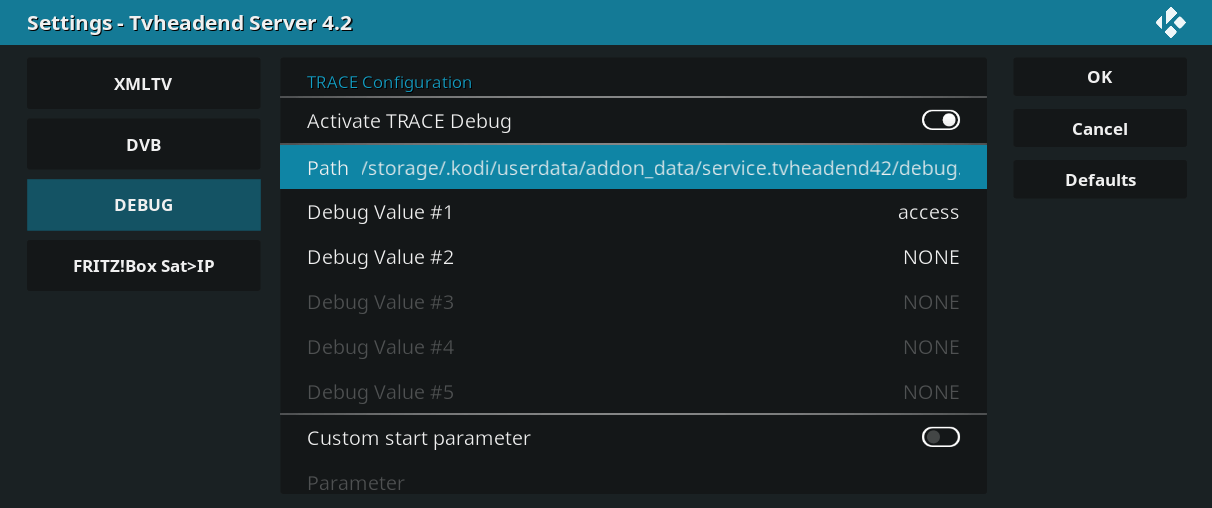
Task: Click the Kodi logo icon
Action: point(1170,22)
